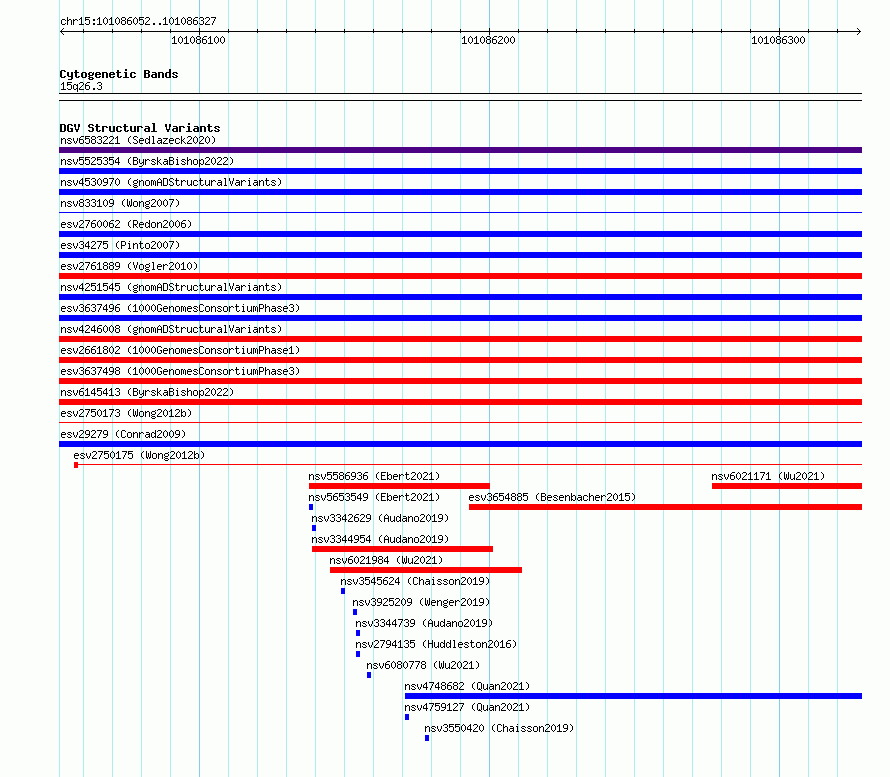
Task: Select nsv6021984 (Wu2021) label
Action: point(386,560)
